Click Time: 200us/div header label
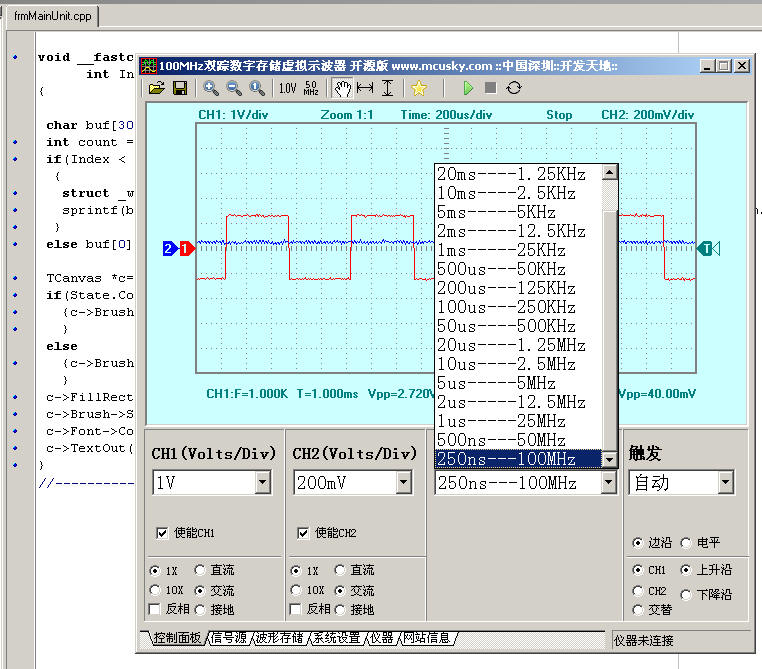762x669 pixels. pyautogui.click(x=446, y=115)
